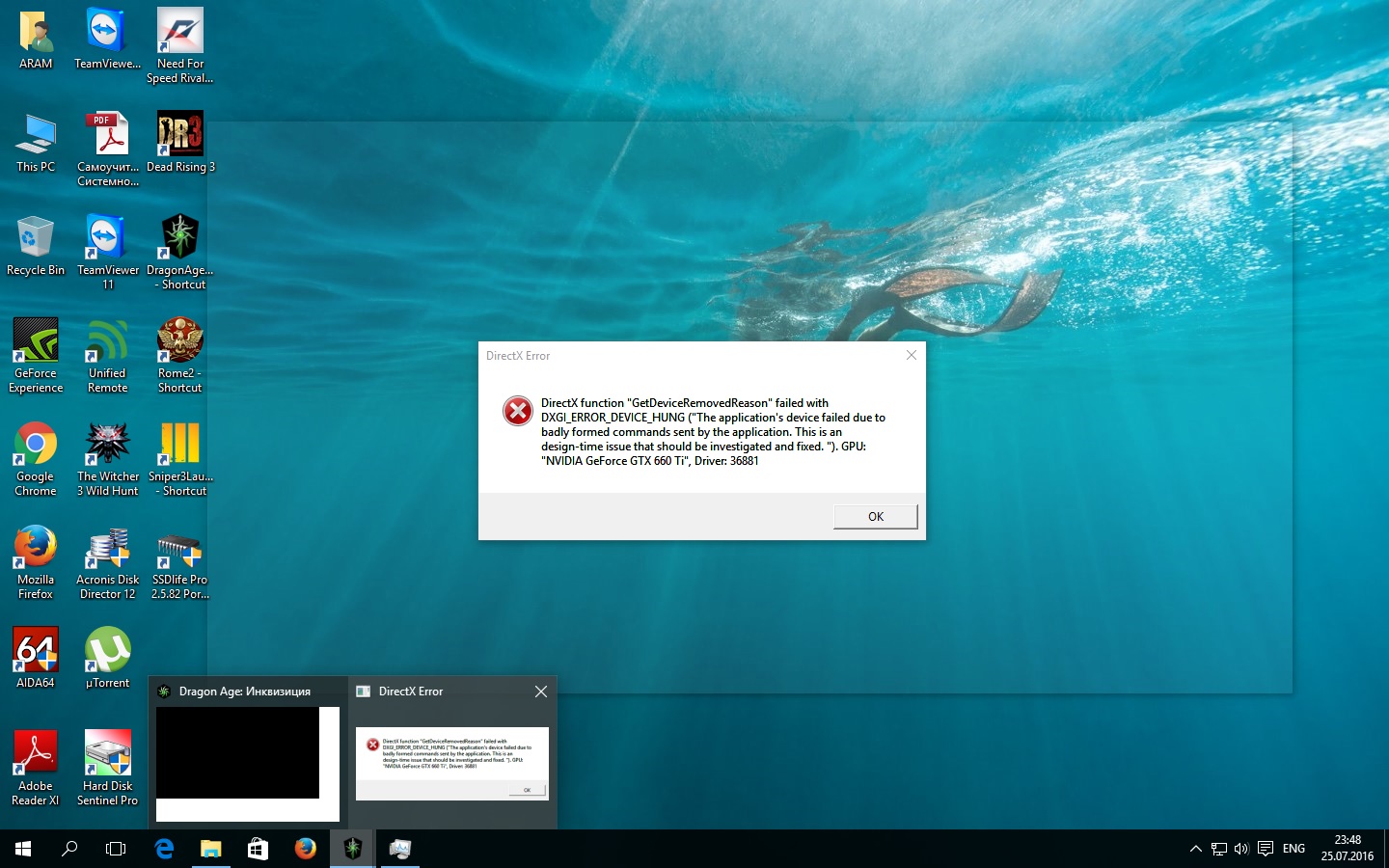
Task: Click the red error icon in DirectX dialog
Action: 518,411
